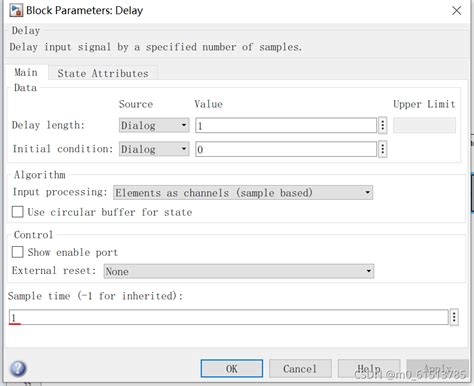Focus the Delay length value field

[x=286, y=125]
